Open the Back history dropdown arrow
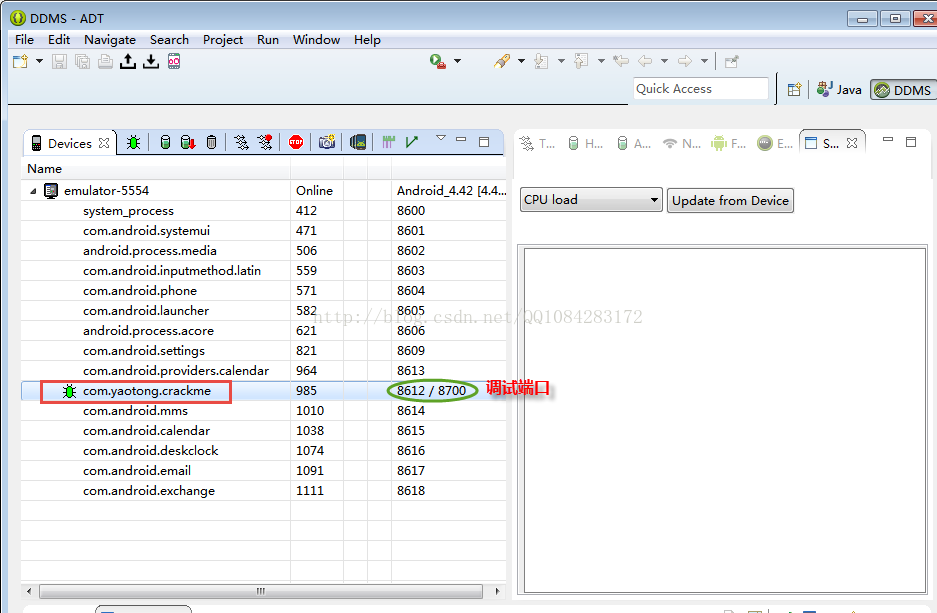Screen dimensions: 937x613 pyautogui.click(x=664, y=61)
